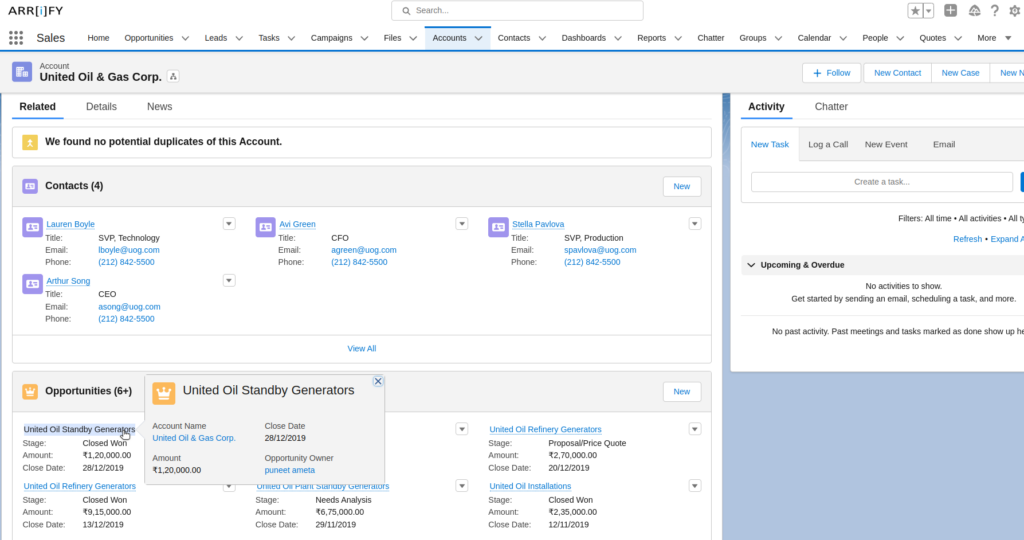This screenshot has width=1024, height=540.
Task: Click the global search box
Action: point(517,11)
